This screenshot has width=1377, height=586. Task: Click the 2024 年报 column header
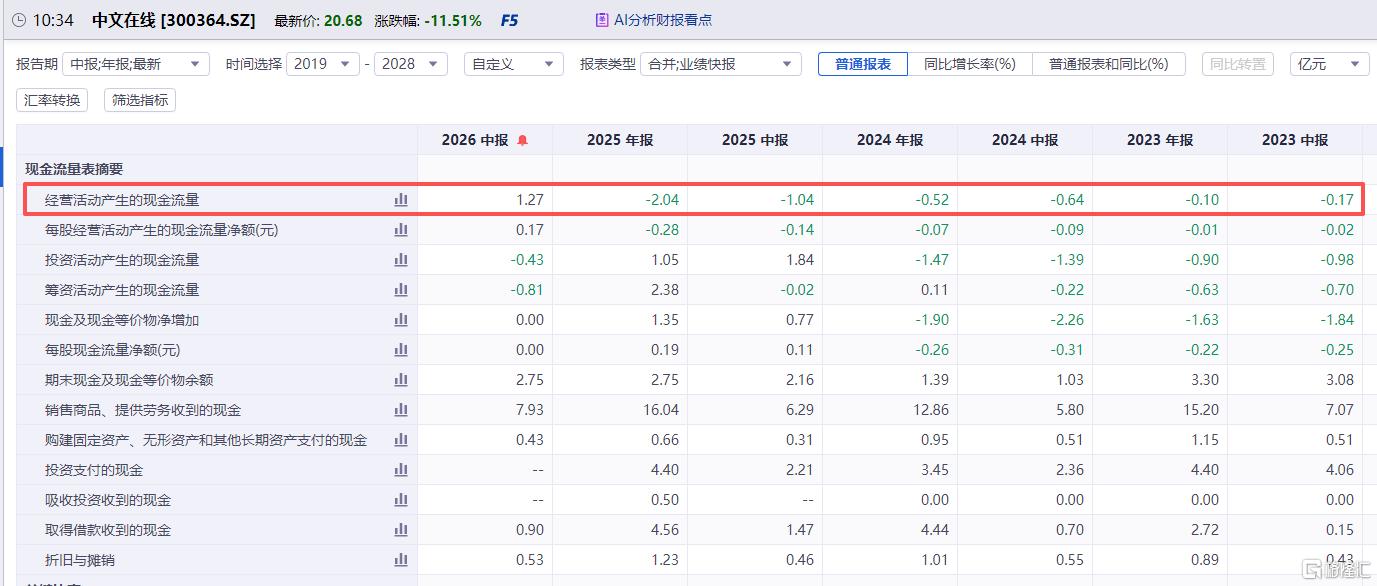pyautogui.click(x=890, y=140)
